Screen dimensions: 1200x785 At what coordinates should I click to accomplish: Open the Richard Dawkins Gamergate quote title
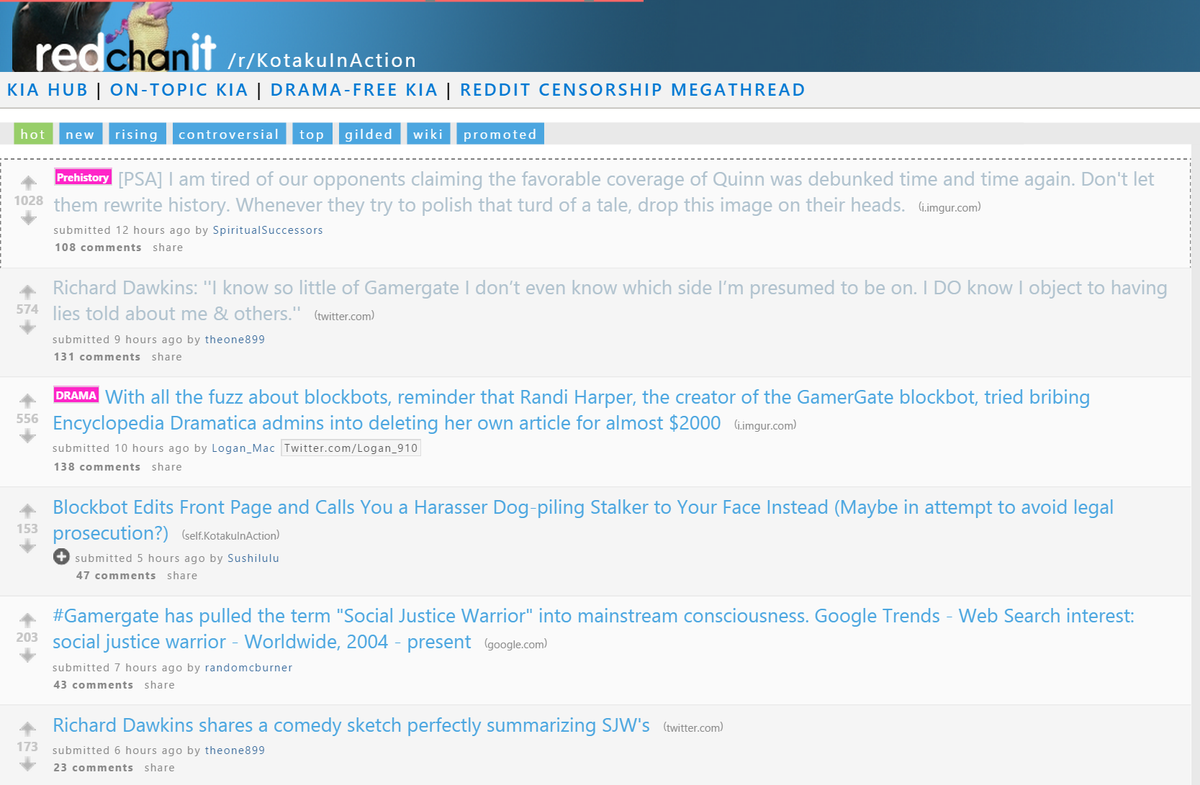[610, 300]
